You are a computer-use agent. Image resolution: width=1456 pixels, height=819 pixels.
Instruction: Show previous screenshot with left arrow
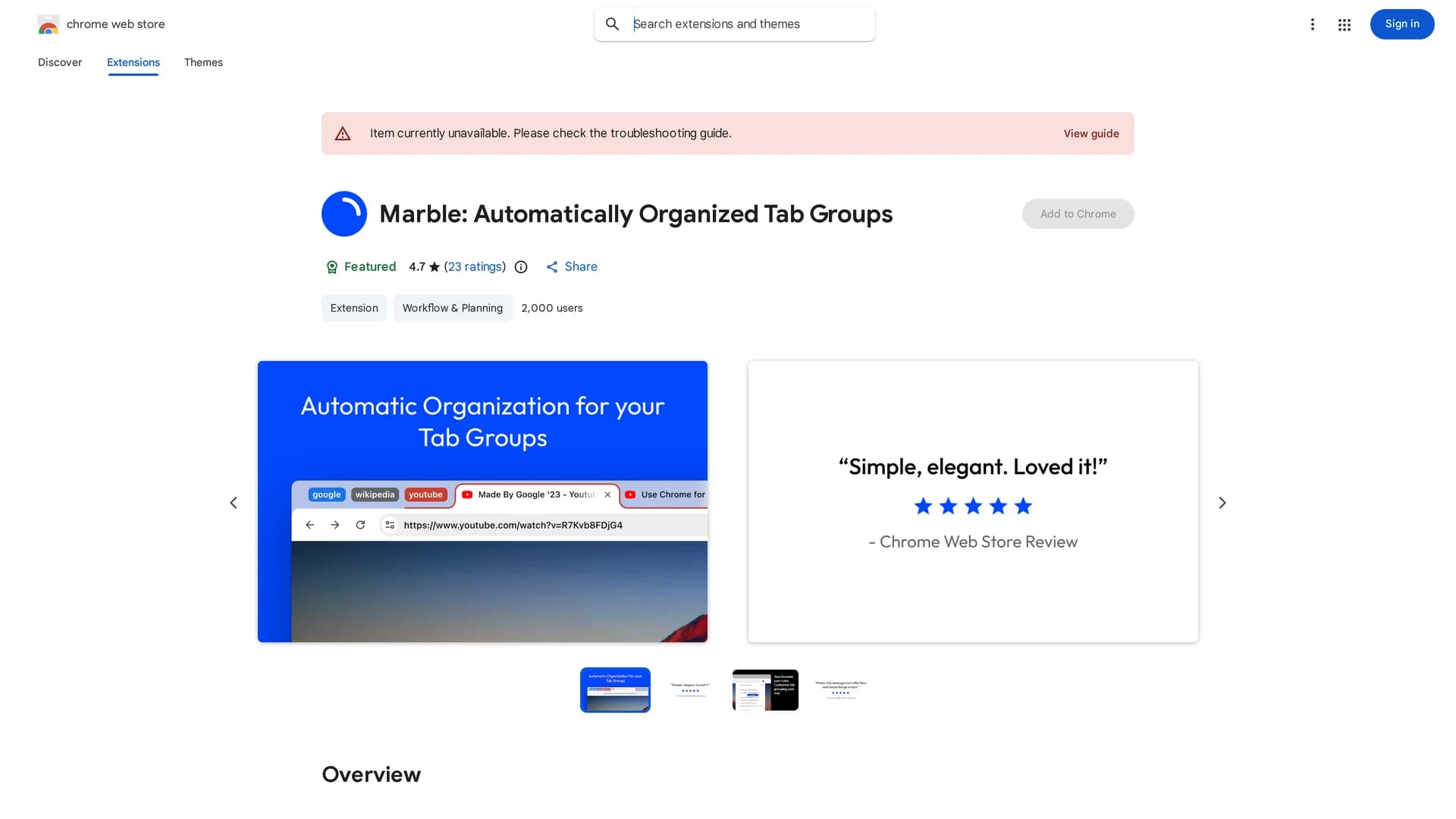[x=234, y=503]
